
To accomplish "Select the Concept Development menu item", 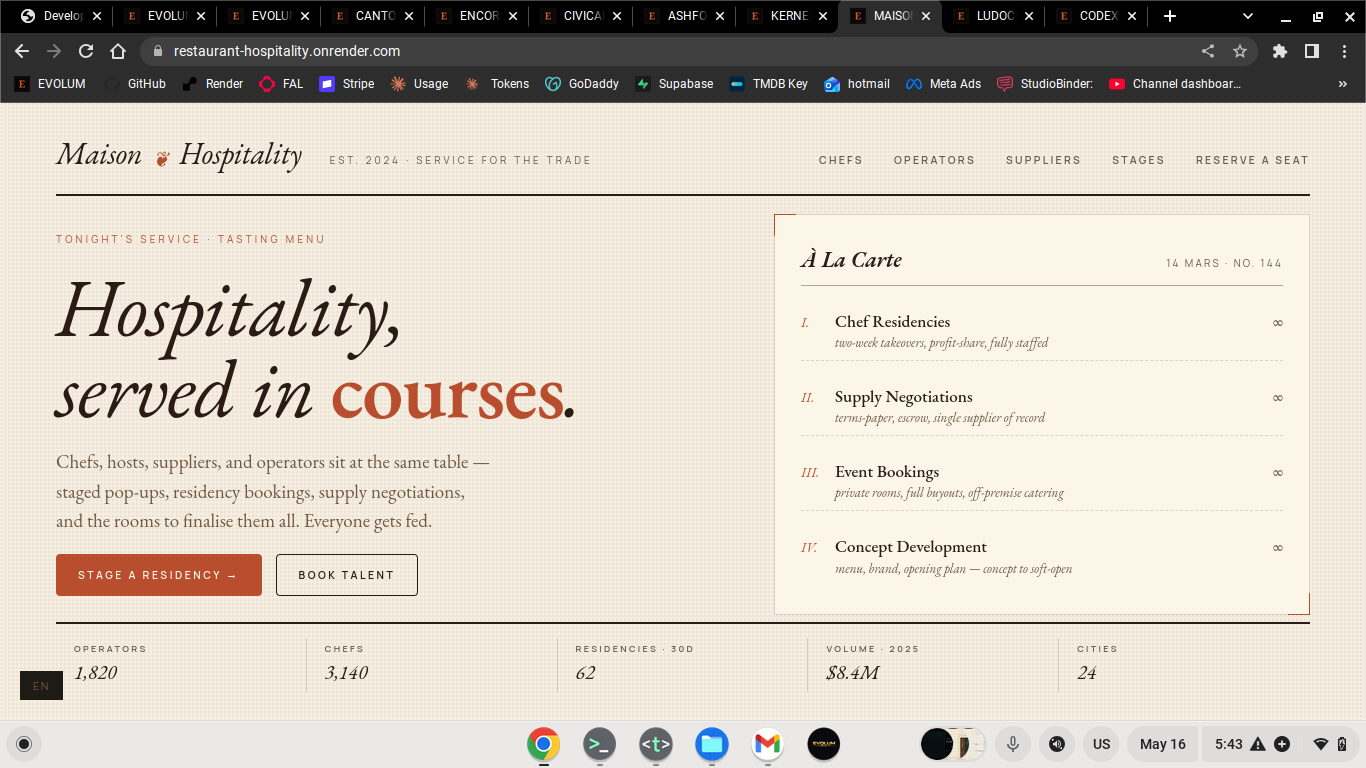I will tap(1042, 557).
